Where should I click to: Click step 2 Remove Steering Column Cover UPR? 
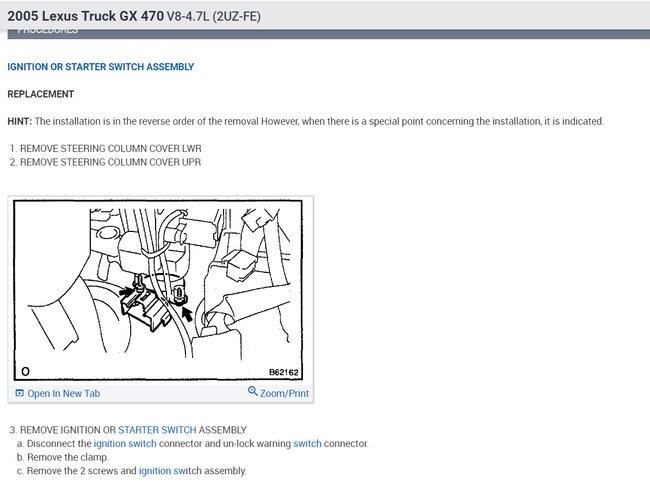(105, 162)
